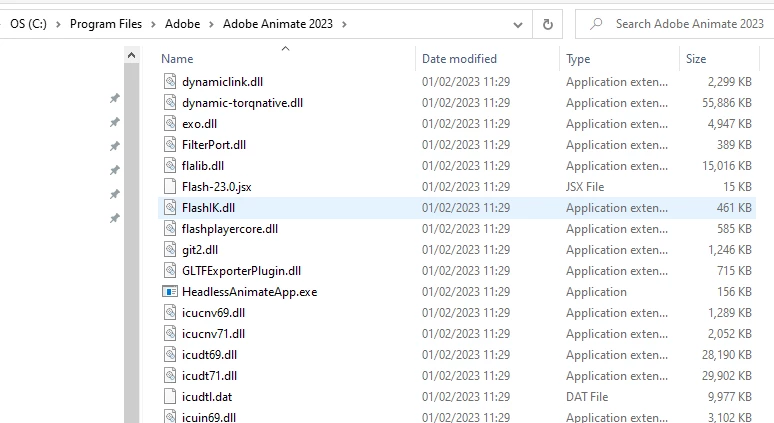
Task: Refresh the Adobe Animate 2023 folder
Action: pyautogui.click(x=547, y=24)
